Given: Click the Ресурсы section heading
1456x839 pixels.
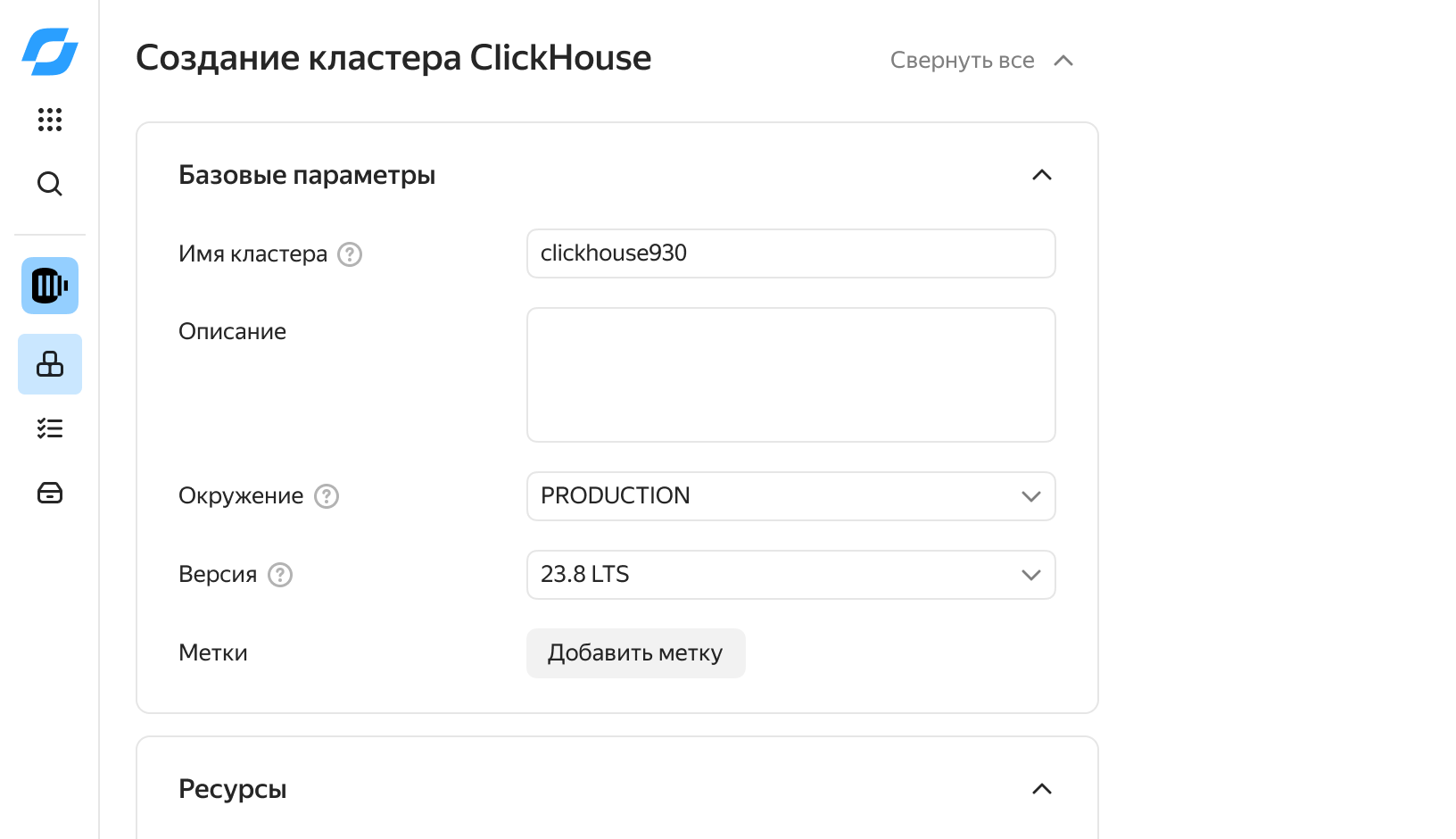Looking at the screenshot, I should point(233,789).
